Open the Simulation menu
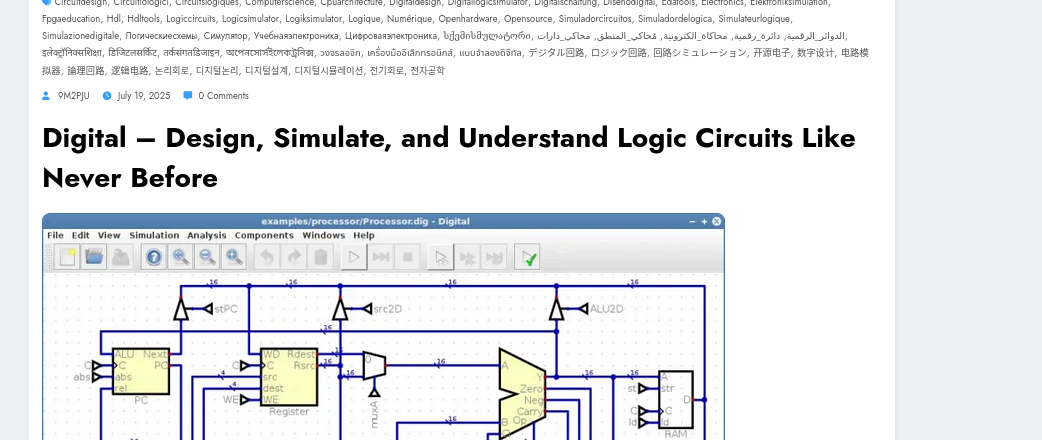This screenshot has width=1042, height=440. pyautogui.click(x=154, y=235)
